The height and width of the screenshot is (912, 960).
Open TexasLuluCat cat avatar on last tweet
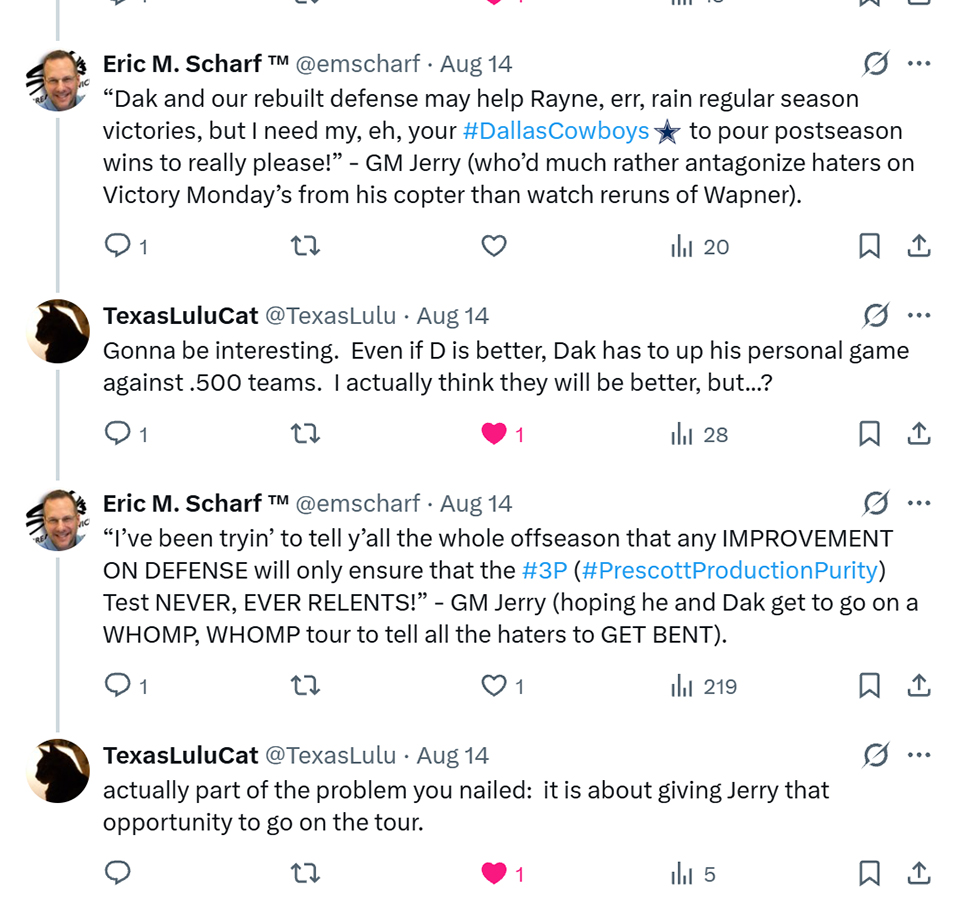point(58,771)
